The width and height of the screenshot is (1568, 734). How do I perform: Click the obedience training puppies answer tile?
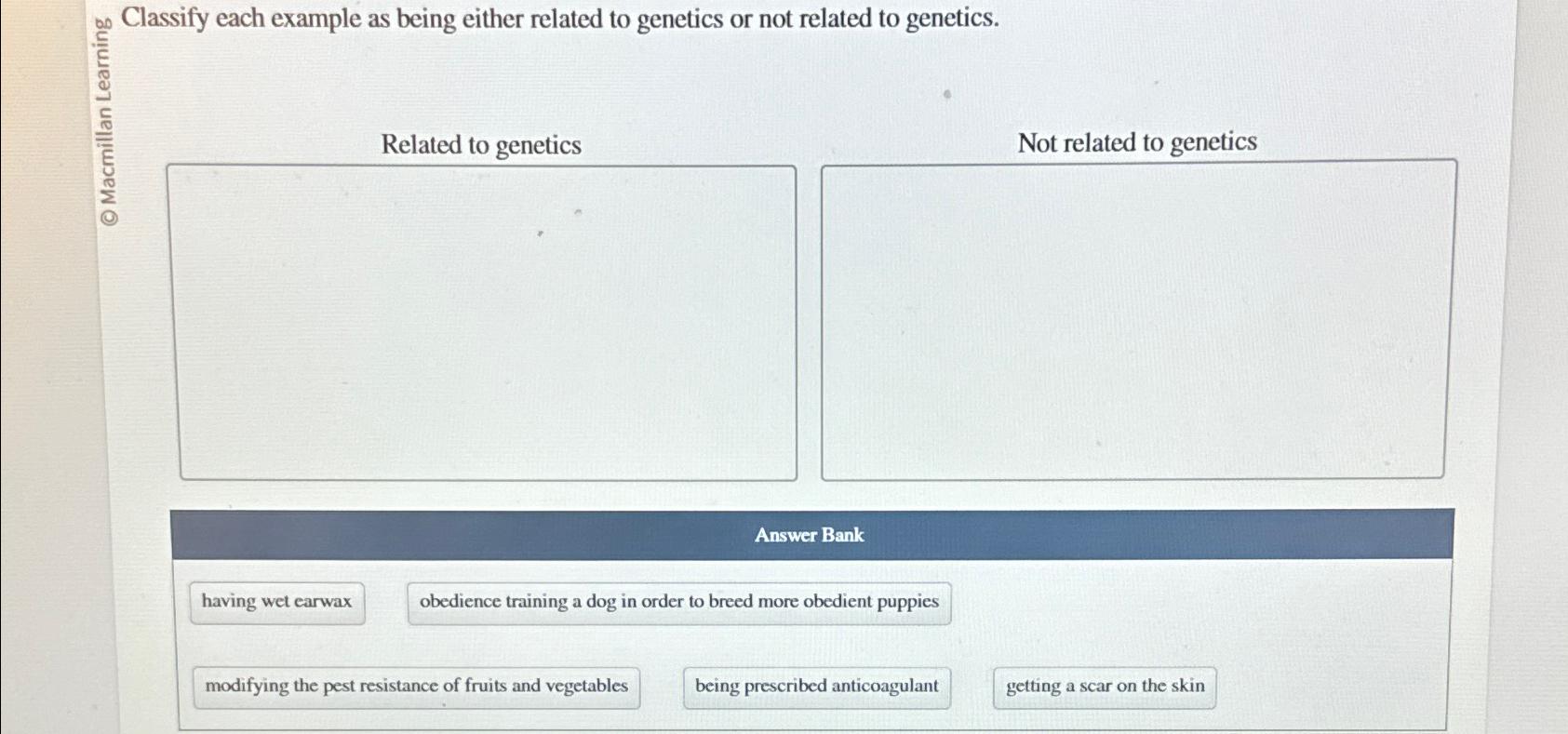tap(678, 601)
